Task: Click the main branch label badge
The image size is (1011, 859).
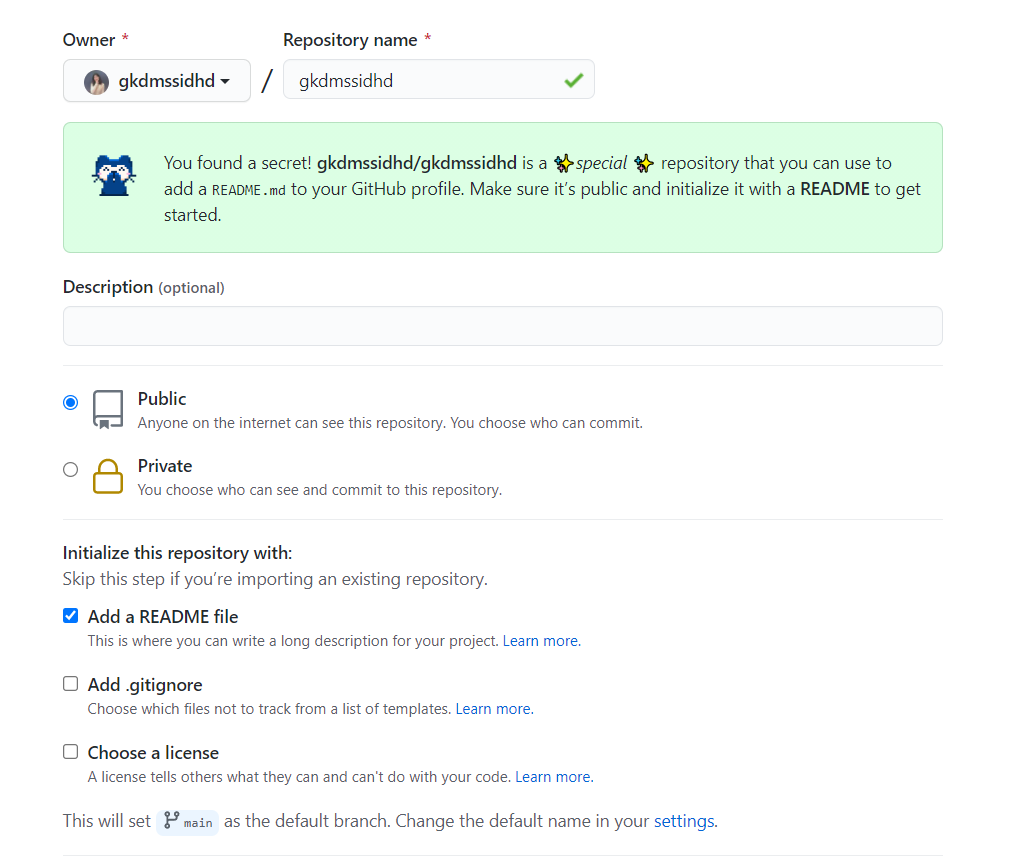Action: [x=188, y=822]
